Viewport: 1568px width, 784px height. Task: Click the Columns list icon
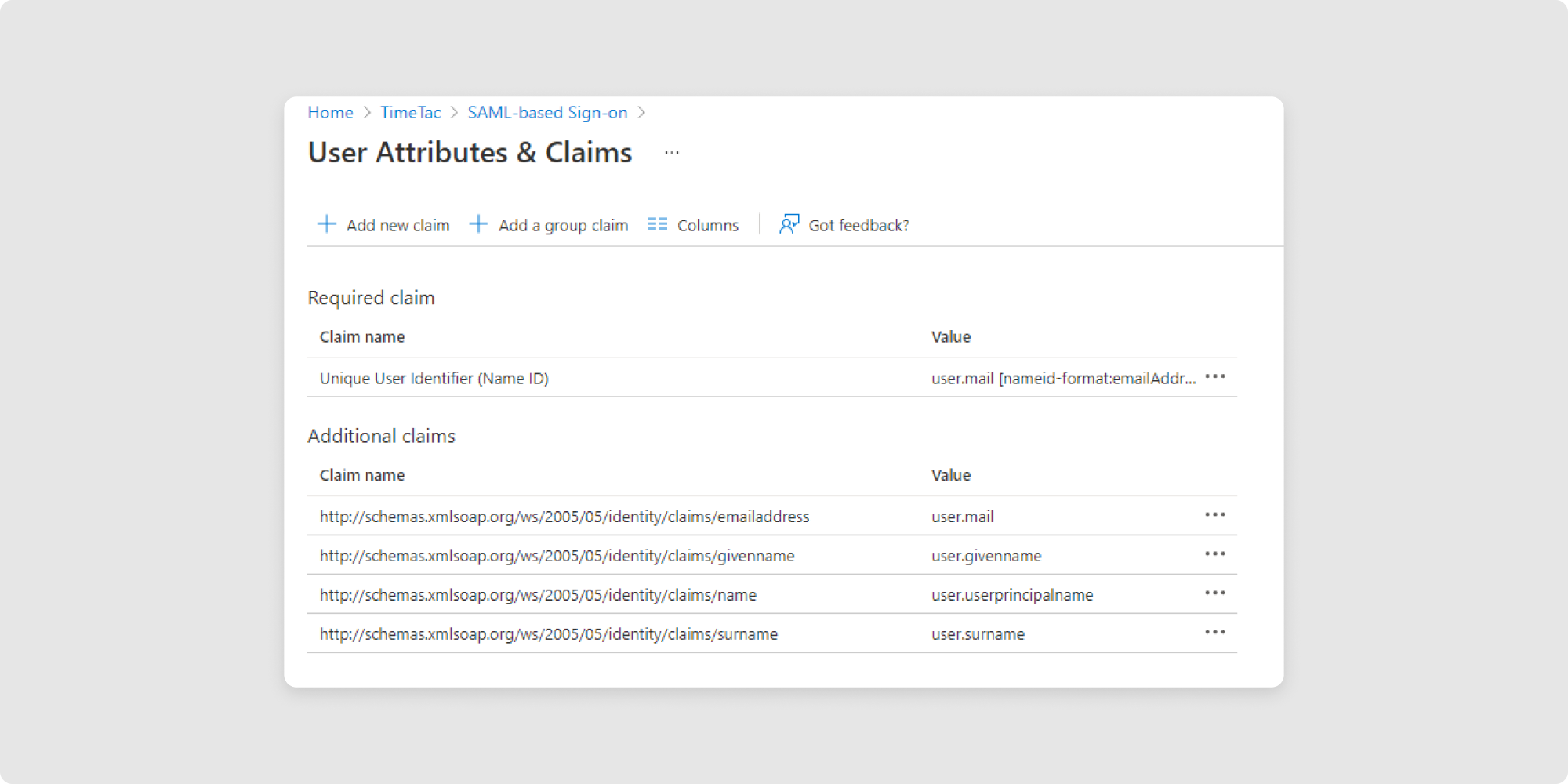point(657,224)
